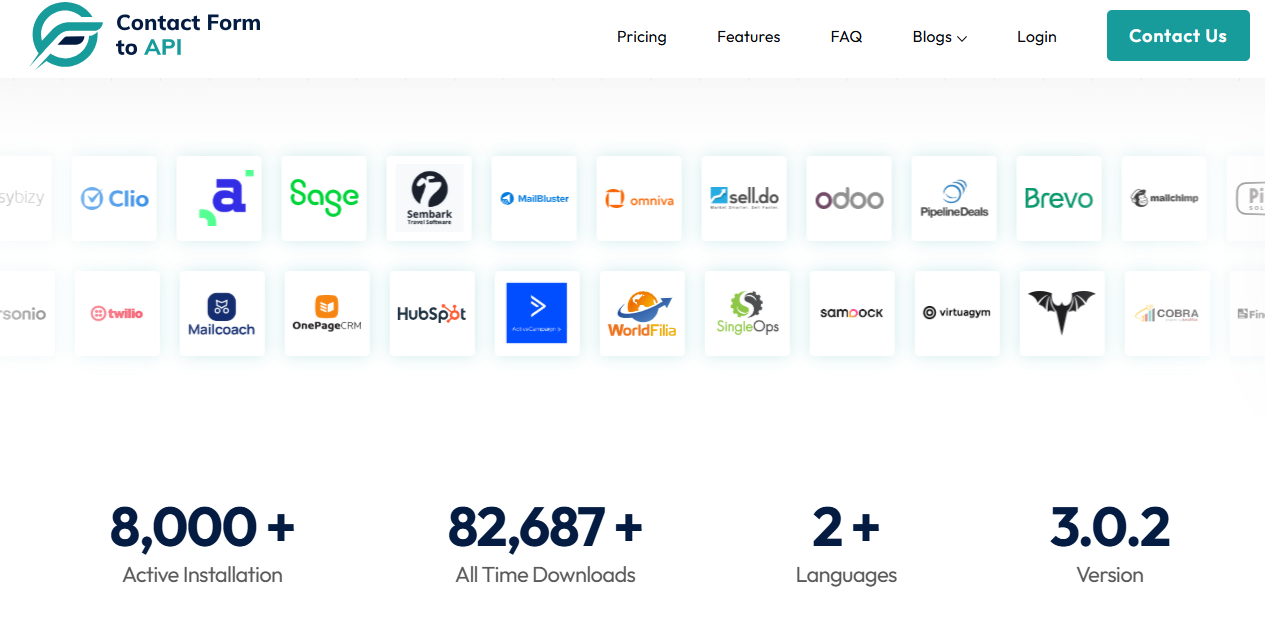
Task: Select the Clio integration logo
Action: coord(114,198)
